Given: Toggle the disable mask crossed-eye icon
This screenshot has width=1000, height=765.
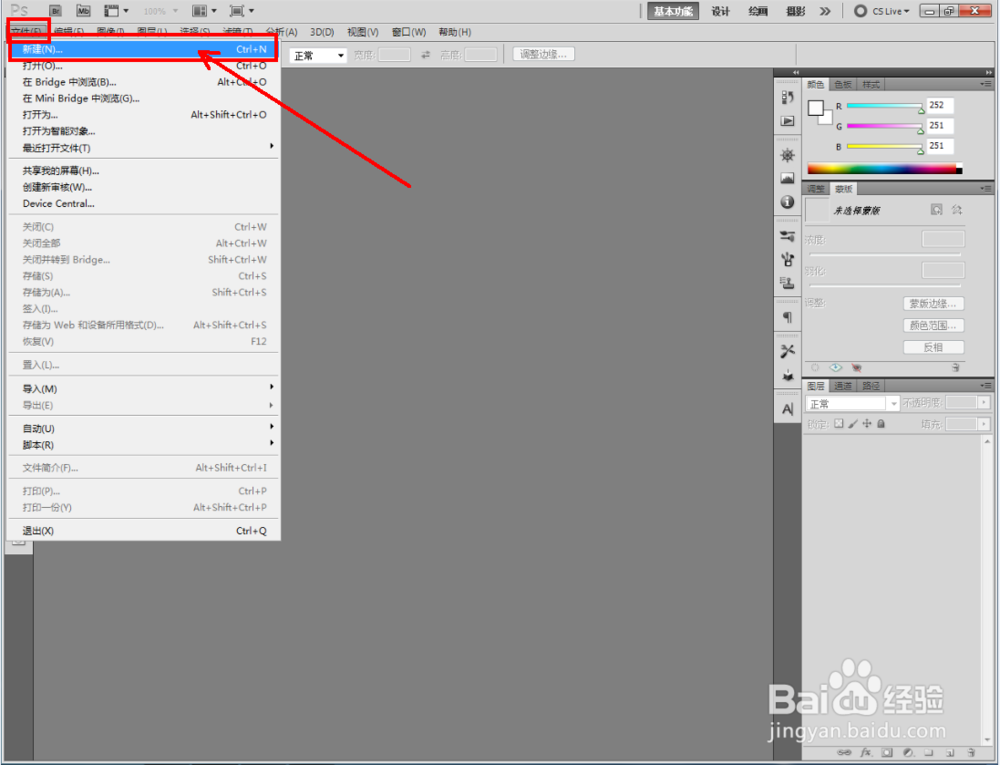Looking at the screenshot, I should 857,368.
